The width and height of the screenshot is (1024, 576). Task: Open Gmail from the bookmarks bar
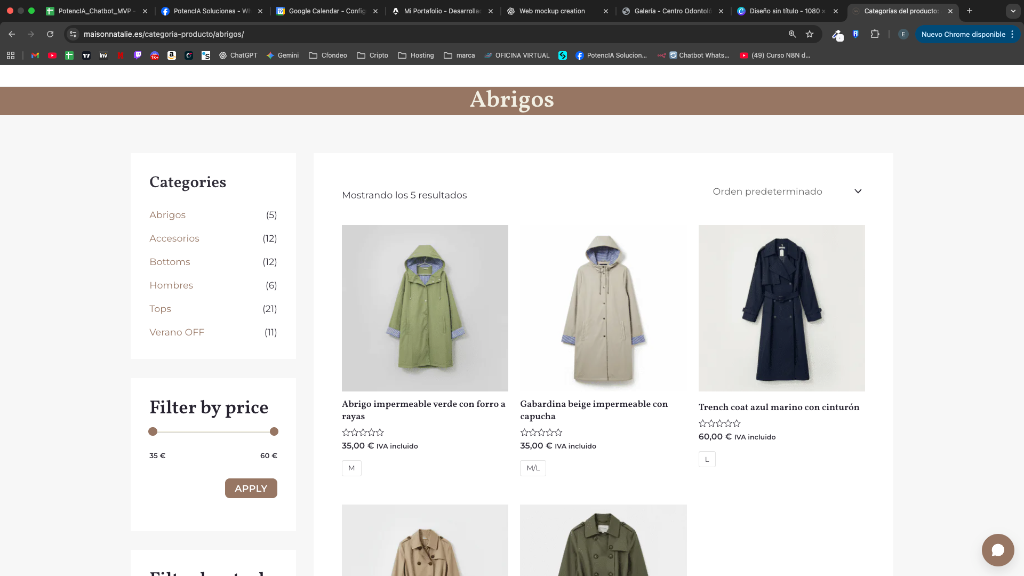(x=35, y=55)
